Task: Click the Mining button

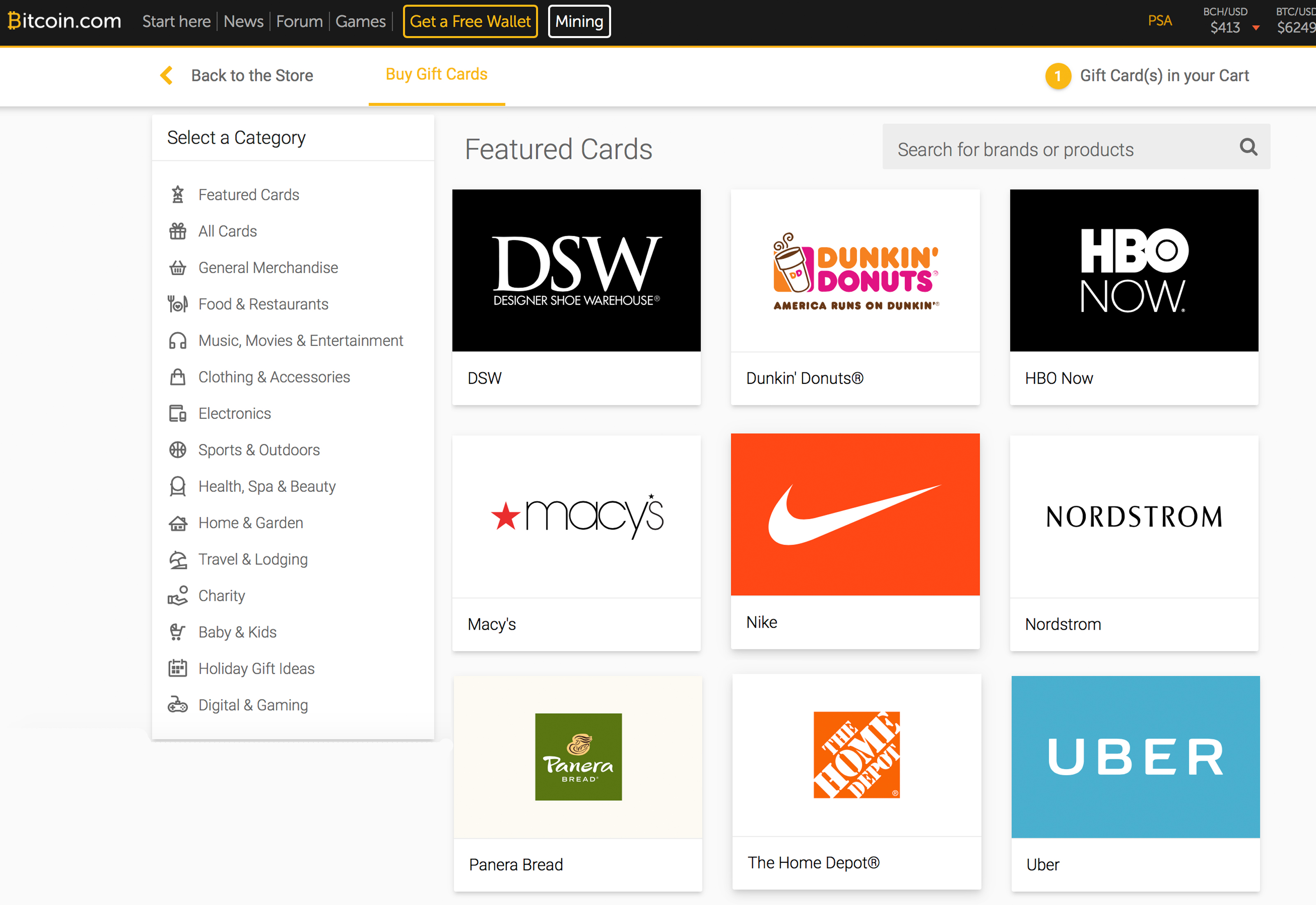Action: tap(579, 21)
